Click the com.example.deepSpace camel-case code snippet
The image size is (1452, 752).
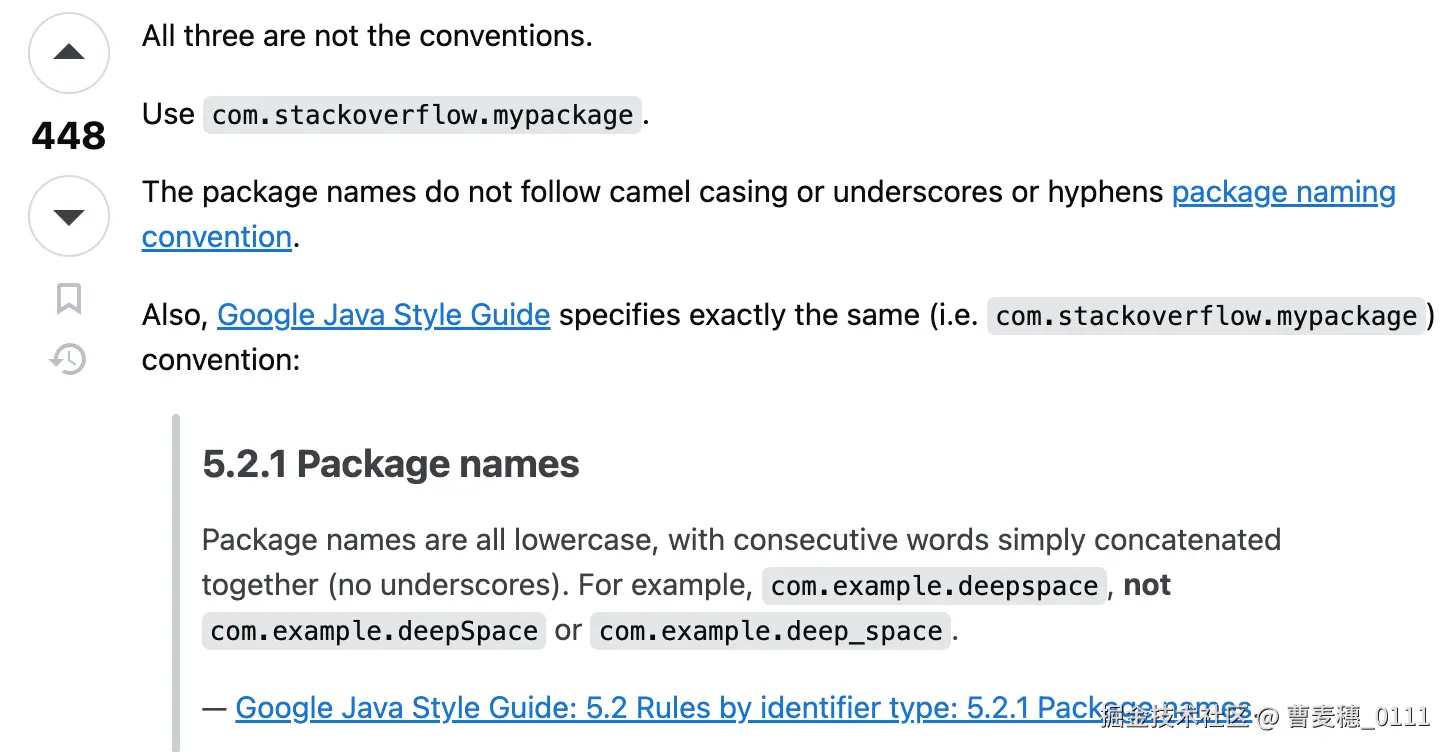(x=374, y=632)
